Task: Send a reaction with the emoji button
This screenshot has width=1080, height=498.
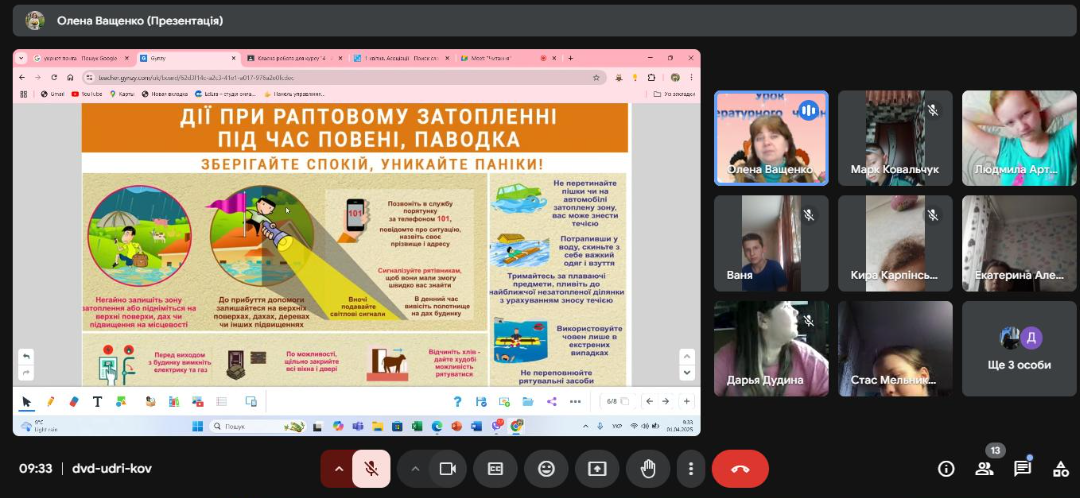Action: (546, 469)
